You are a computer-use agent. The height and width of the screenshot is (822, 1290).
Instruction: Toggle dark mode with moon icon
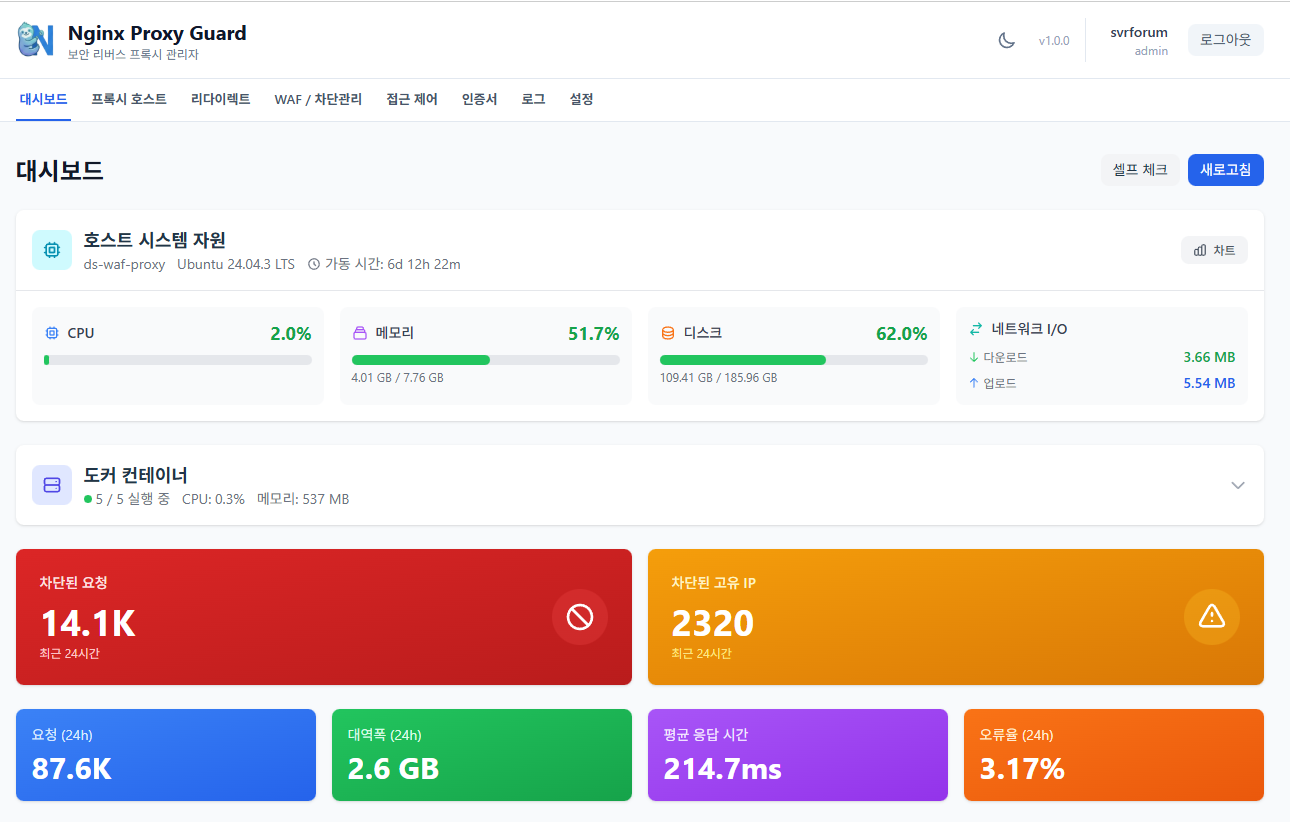1007,40
